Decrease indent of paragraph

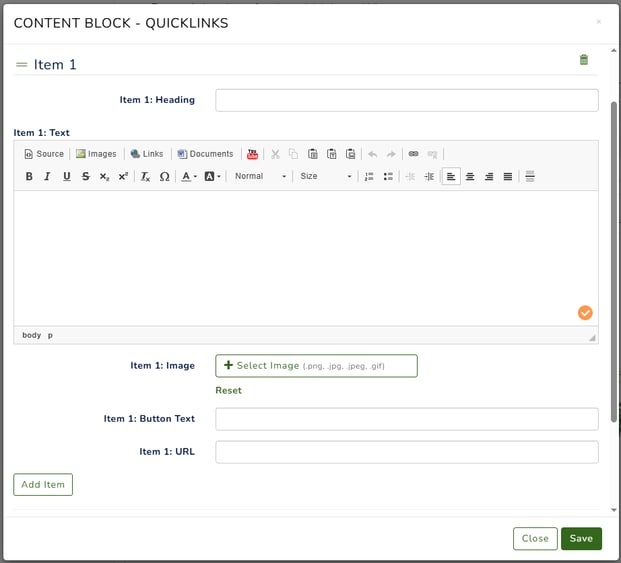pyautogui.click(x=410, y=176)
